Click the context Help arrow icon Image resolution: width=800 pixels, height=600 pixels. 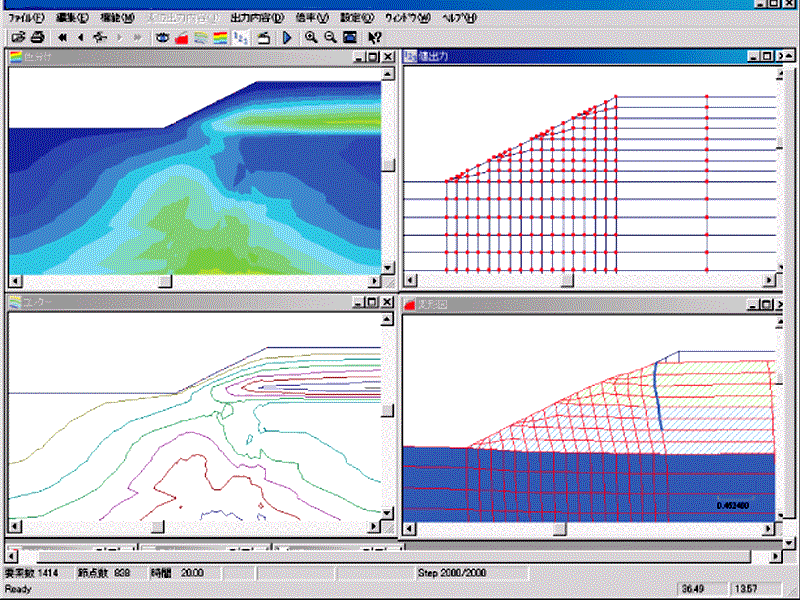pos(372,37)
